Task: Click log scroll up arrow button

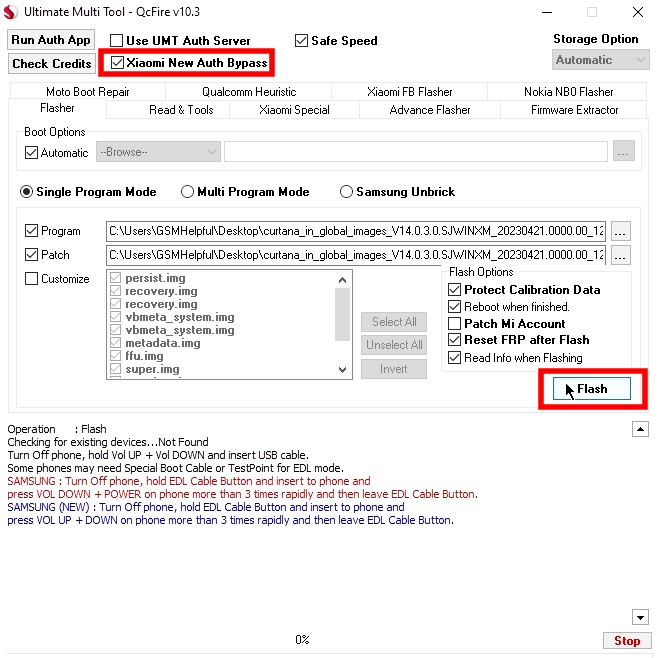Action: [x=640, y=429]
